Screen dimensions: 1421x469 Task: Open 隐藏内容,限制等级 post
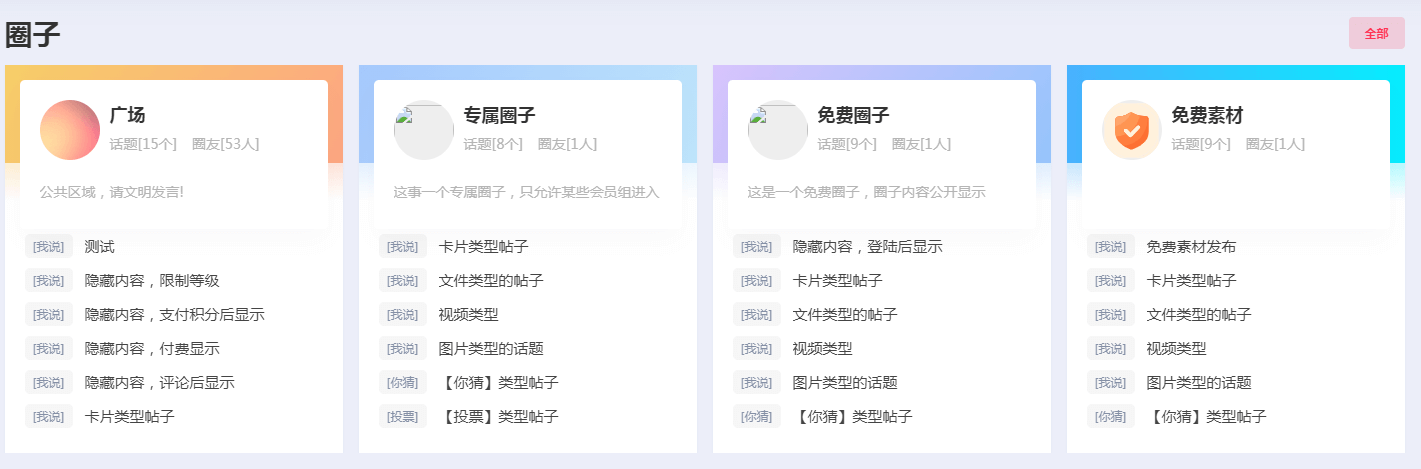tap(152, 281)
